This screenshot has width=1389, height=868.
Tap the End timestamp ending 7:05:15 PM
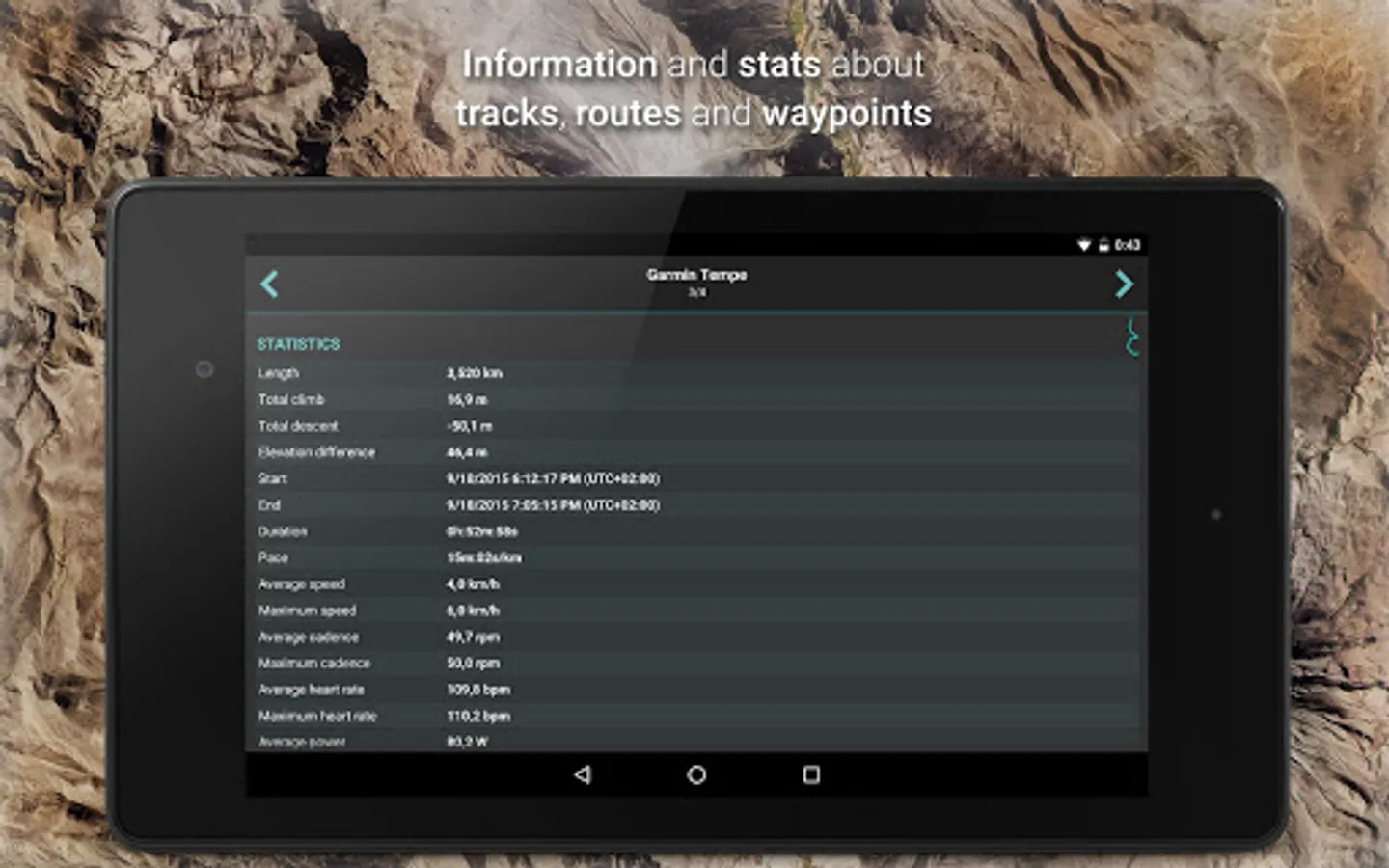[553, 505]
